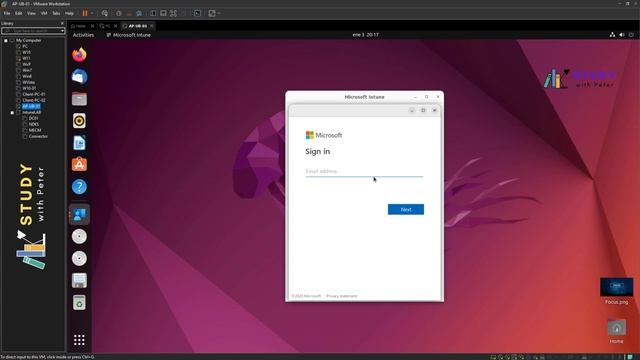Viewport: 640px width, 360px height.
Task: Select the PC virtual machine
Action: pyautogui.click(x=25, y=47)
